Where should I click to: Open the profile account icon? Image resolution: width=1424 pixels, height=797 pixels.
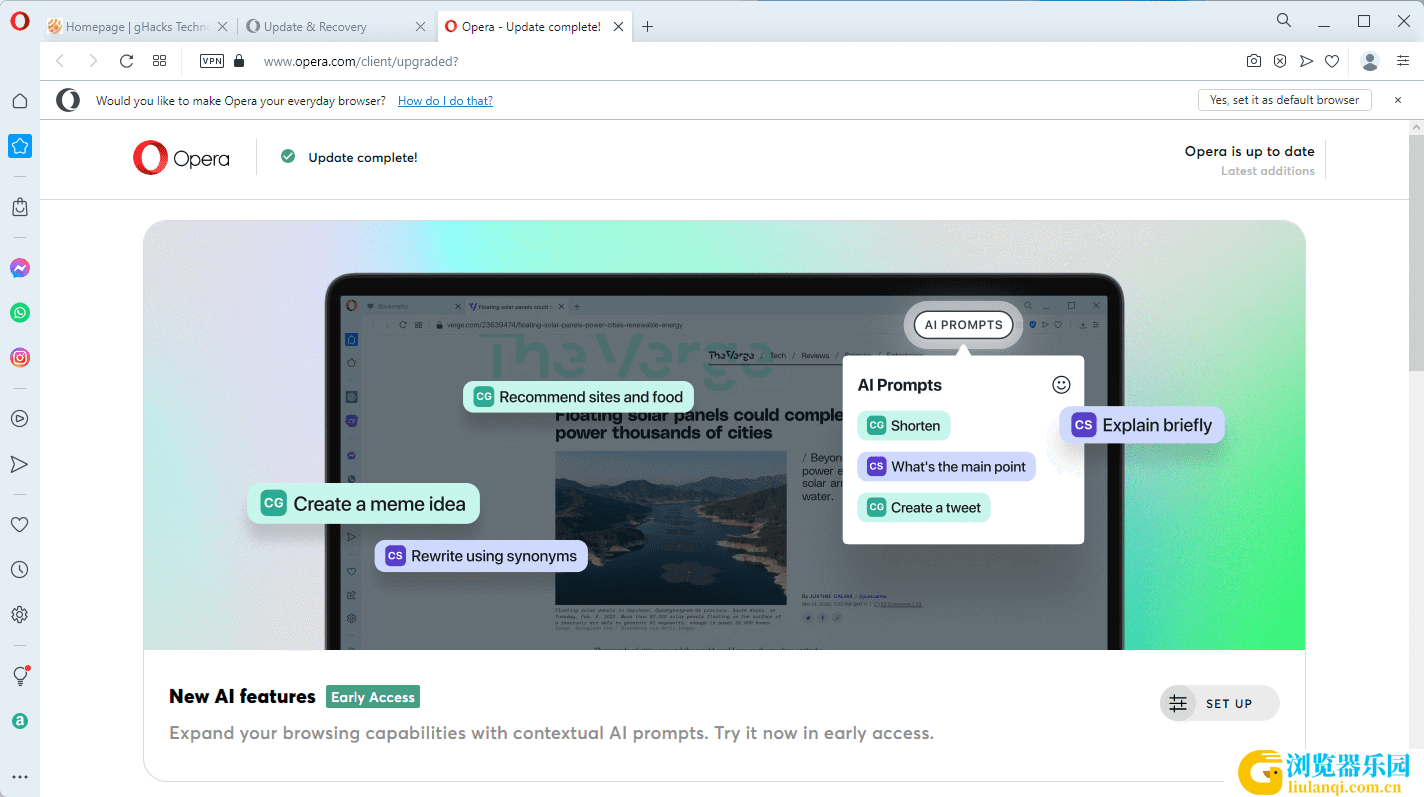(x=1371, y=61)
